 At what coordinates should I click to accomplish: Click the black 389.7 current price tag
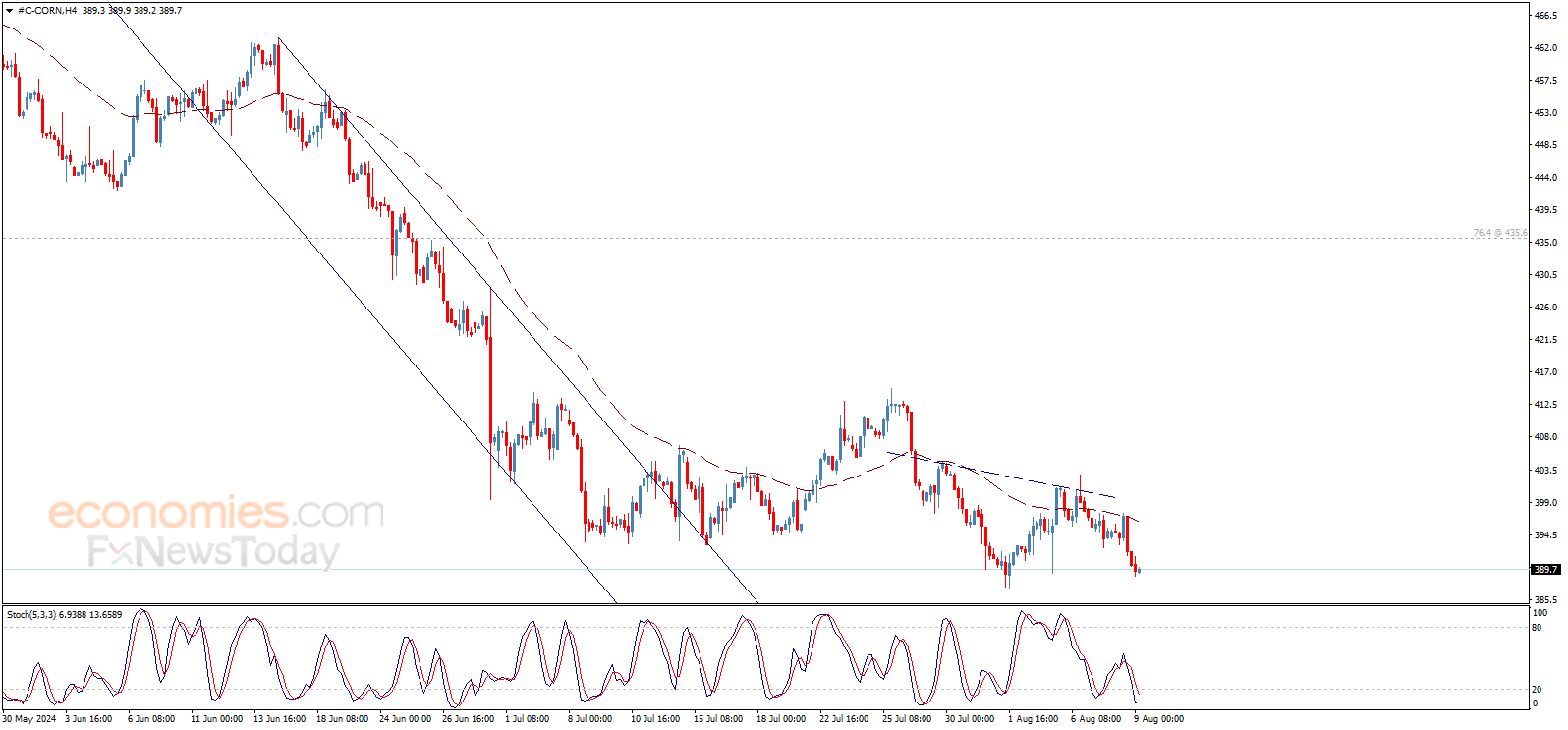pyautogui.click(x=1545, y=570)
